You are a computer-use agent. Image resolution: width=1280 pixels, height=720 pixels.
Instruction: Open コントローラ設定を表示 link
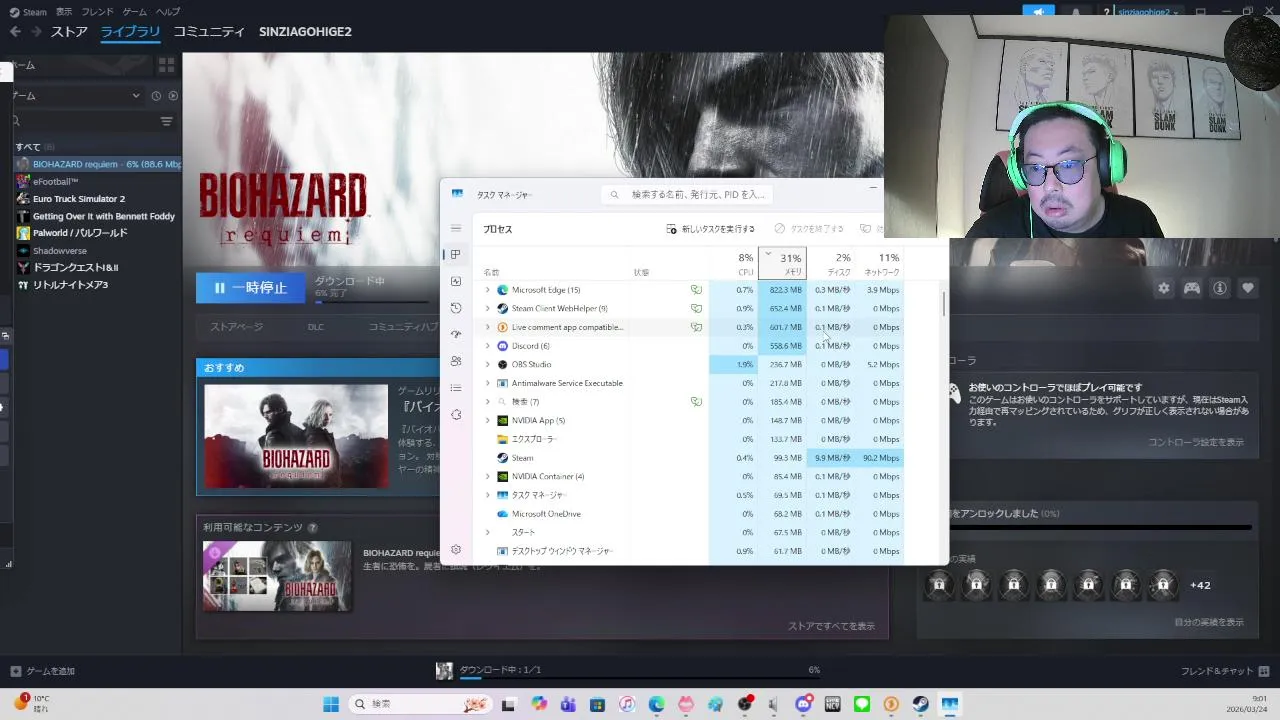tap(1196, 442)
